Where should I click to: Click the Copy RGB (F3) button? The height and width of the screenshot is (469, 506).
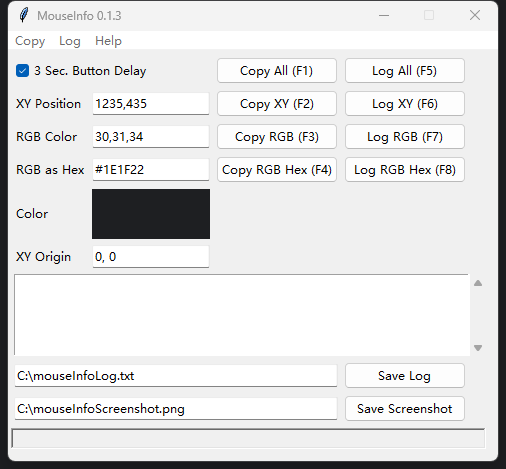point(277,137)
